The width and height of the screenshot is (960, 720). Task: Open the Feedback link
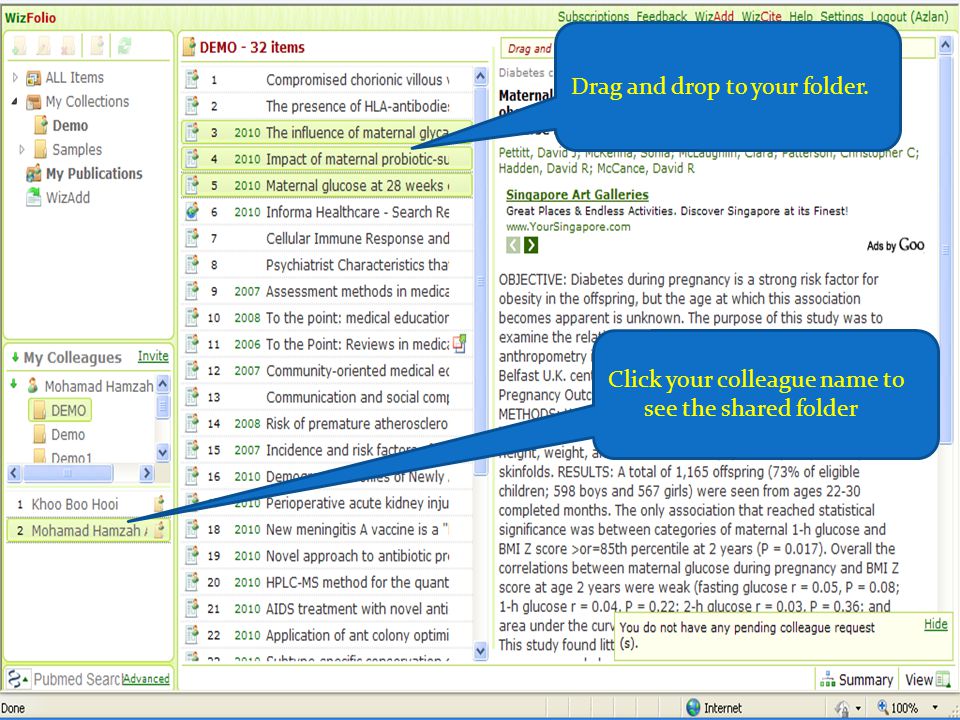(x=661, y=17)
